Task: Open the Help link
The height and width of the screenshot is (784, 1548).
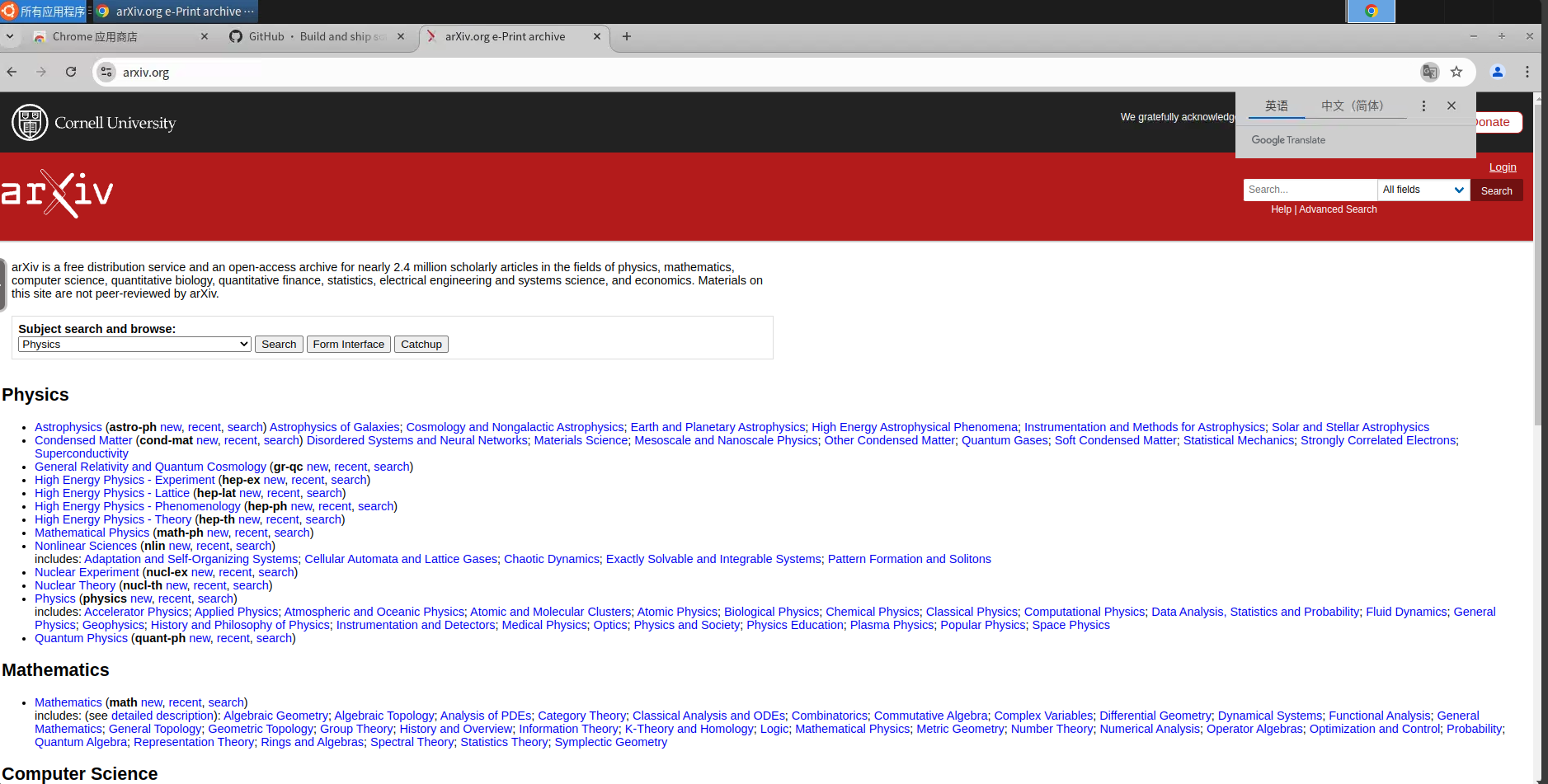Action: tap(1281, 209)
